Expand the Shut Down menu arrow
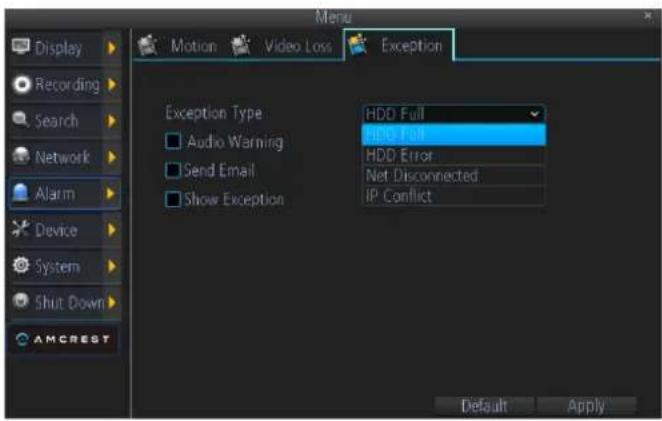The height and width of the screenshot is (421, 662). [111, 302]
